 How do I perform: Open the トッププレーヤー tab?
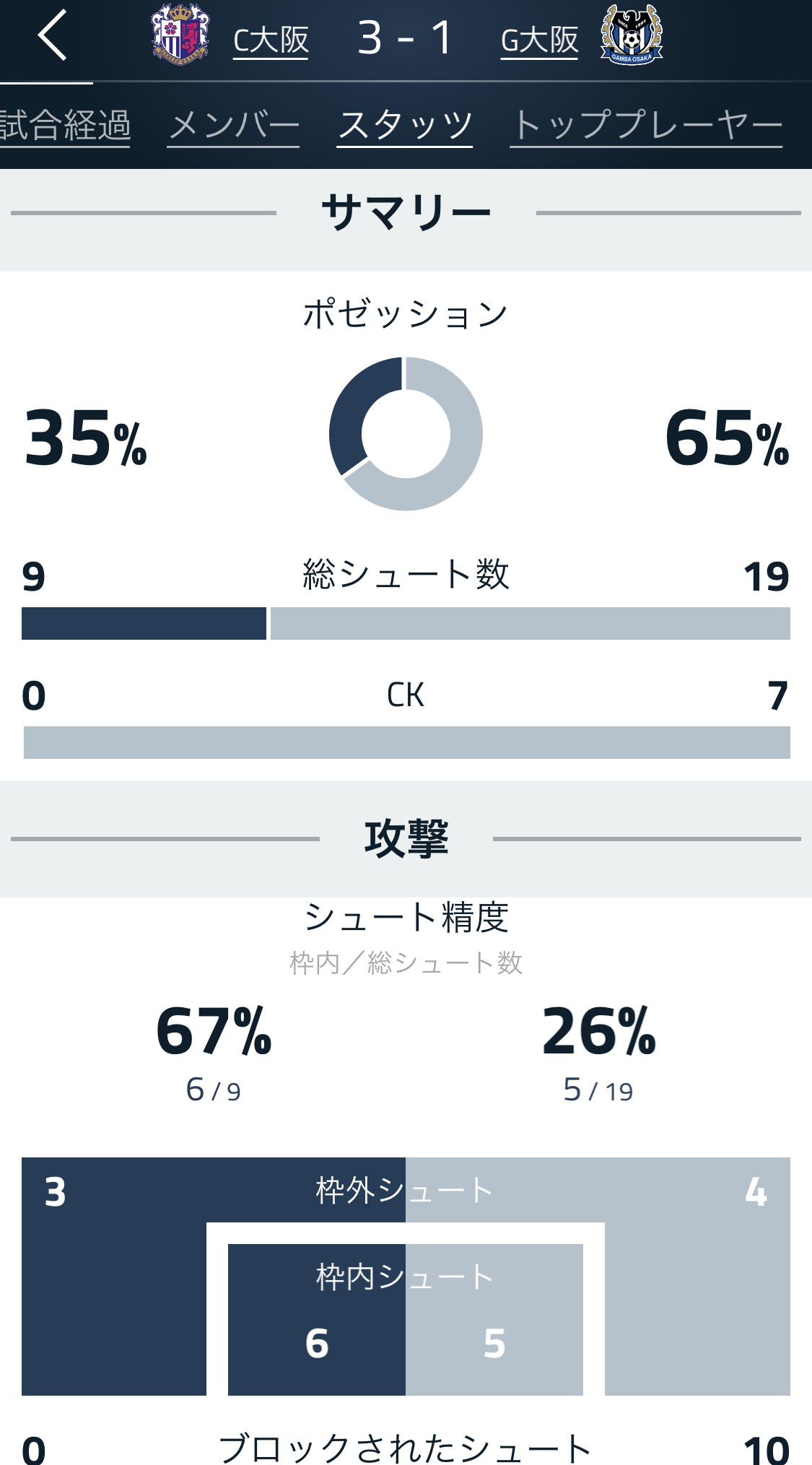click(646, 125)
